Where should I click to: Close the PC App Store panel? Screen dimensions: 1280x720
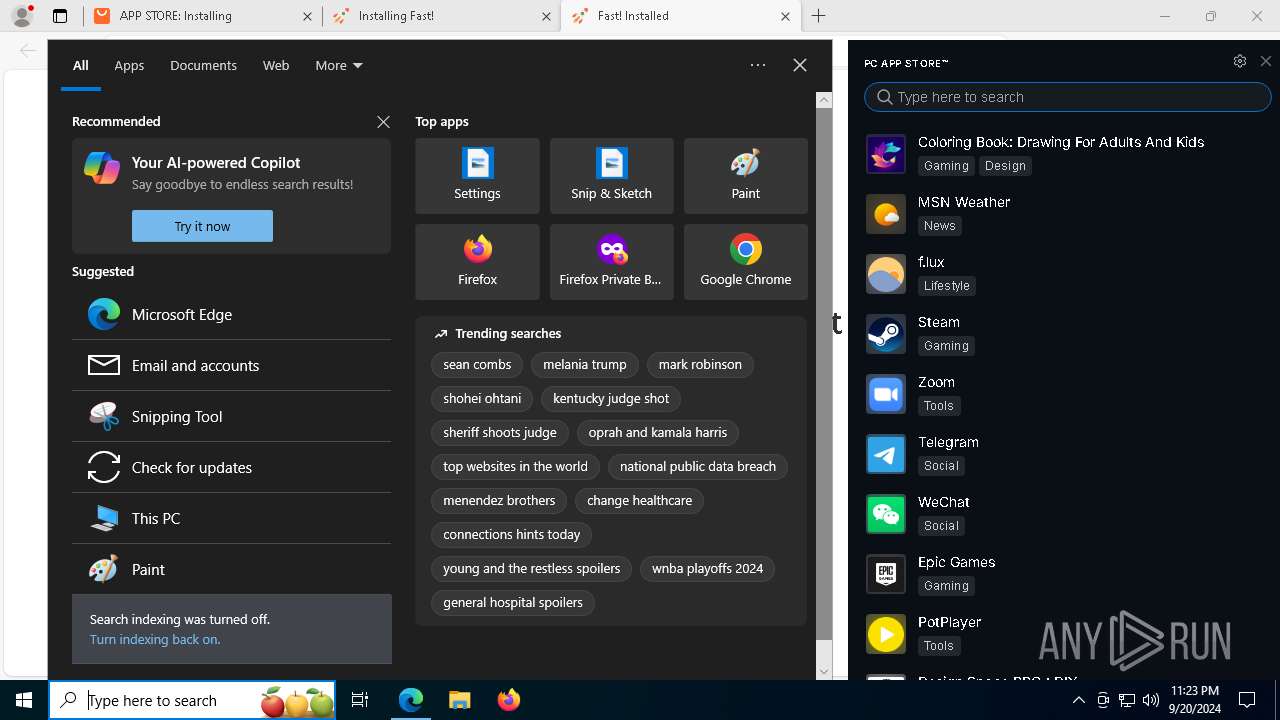coord(1265,61)
